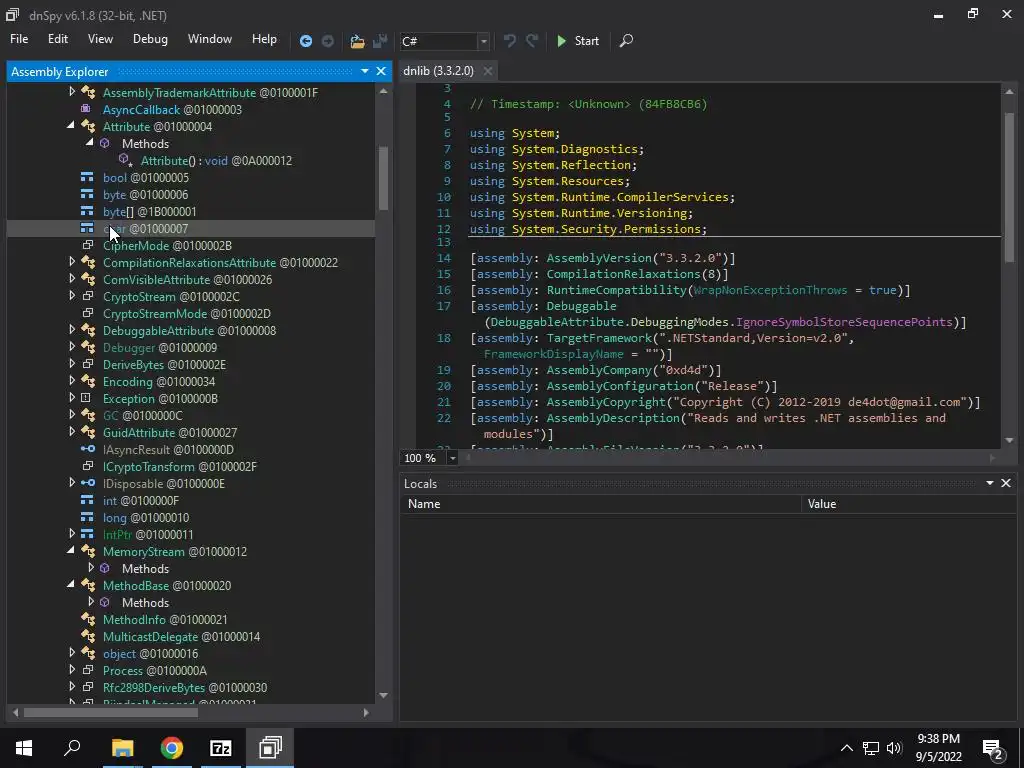Expand AssemblyTrademarkAttribute node

click(x=72, y=92)
